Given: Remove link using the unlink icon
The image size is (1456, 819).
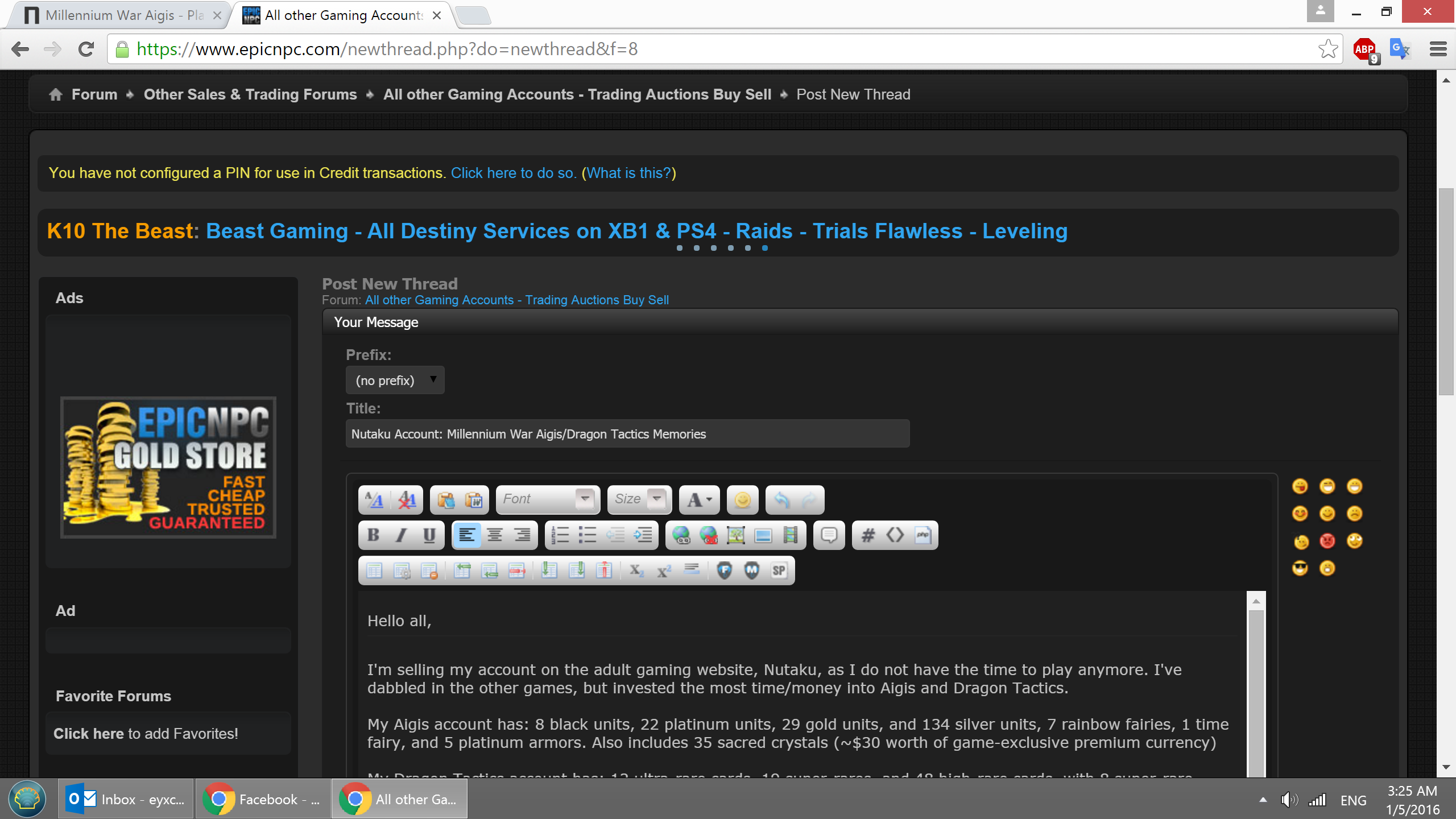Looking at the screenshot, I should [x=708, y=535].
